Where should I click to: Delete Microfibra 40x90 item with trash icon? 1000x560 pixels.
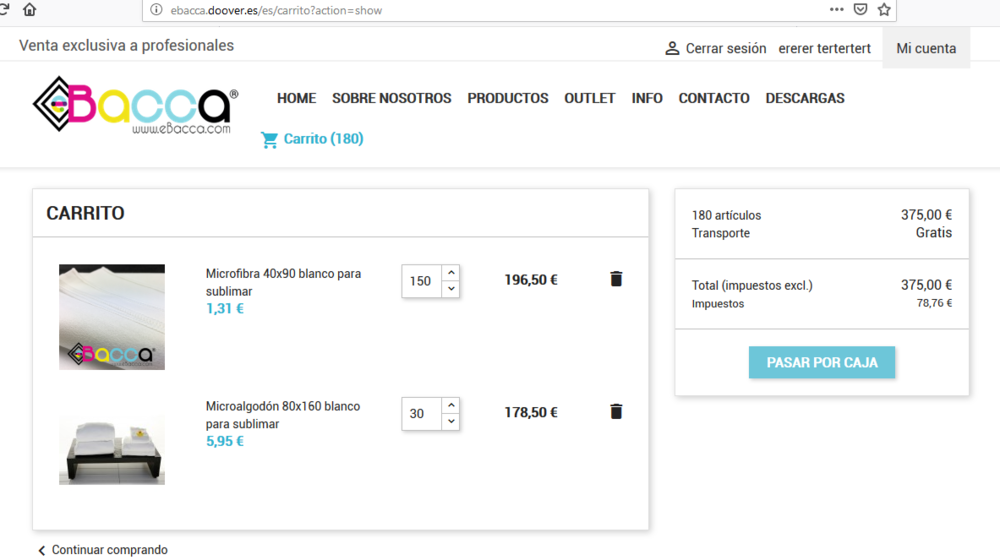pos(616,279)
